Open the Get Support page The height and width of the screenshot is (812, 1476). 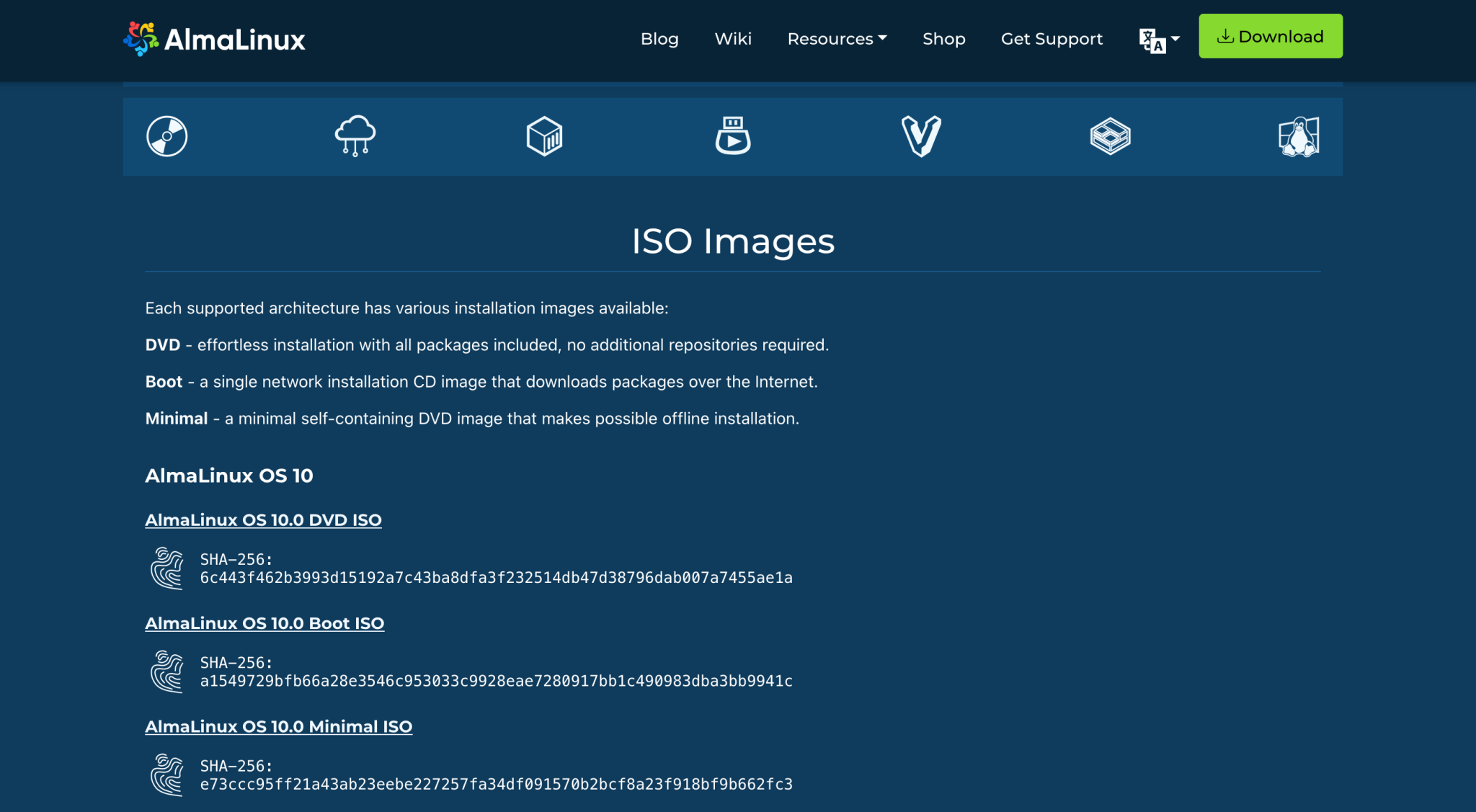point(1052,39)
